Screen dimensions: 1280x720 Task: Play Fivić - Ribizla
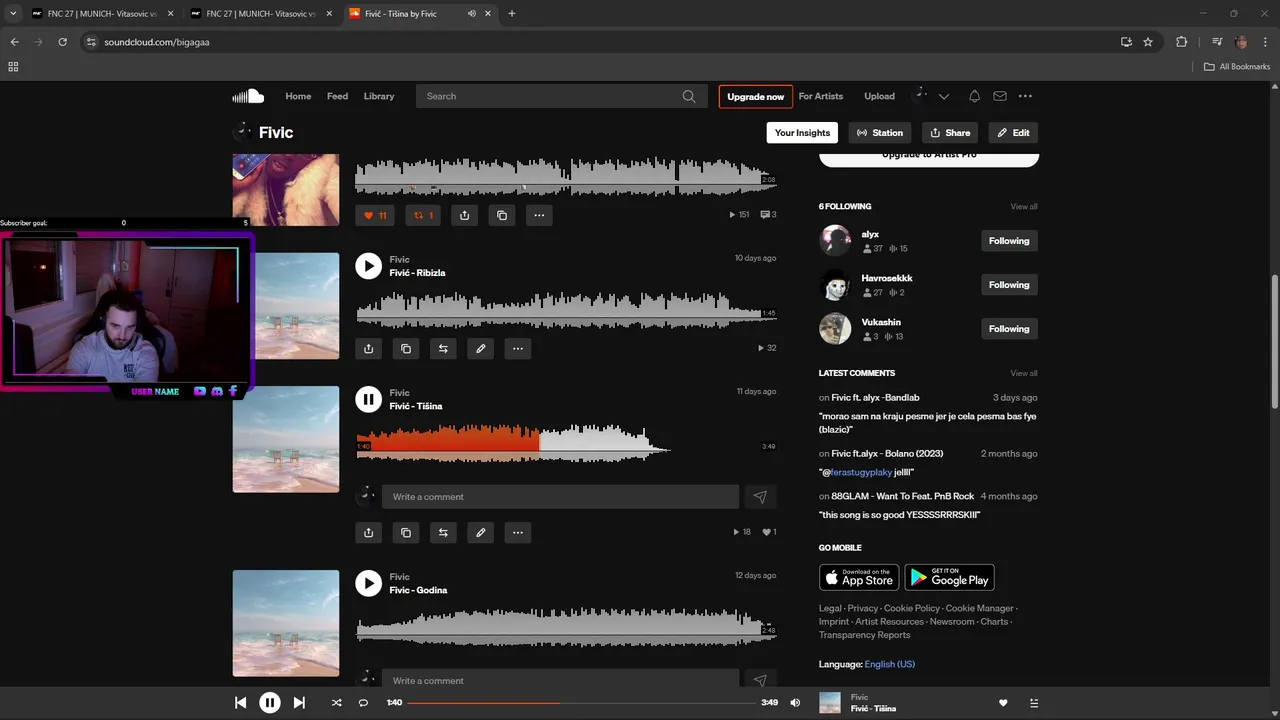click(368, 266)
